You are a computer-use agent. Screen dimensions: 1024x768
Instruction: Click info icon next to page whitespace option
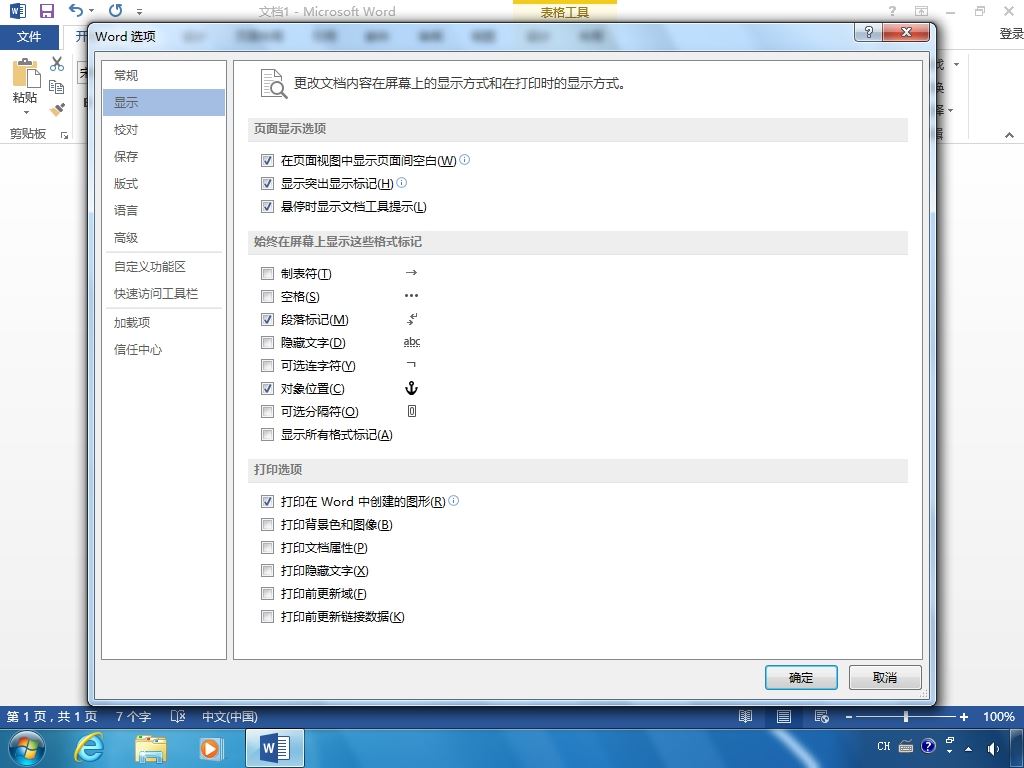tap(464, 159)
